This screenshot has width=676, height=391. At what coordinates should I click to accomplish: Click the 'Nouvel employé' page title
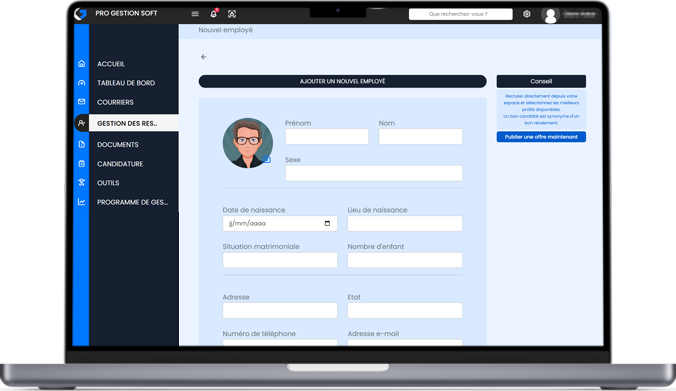coord(225,30)
